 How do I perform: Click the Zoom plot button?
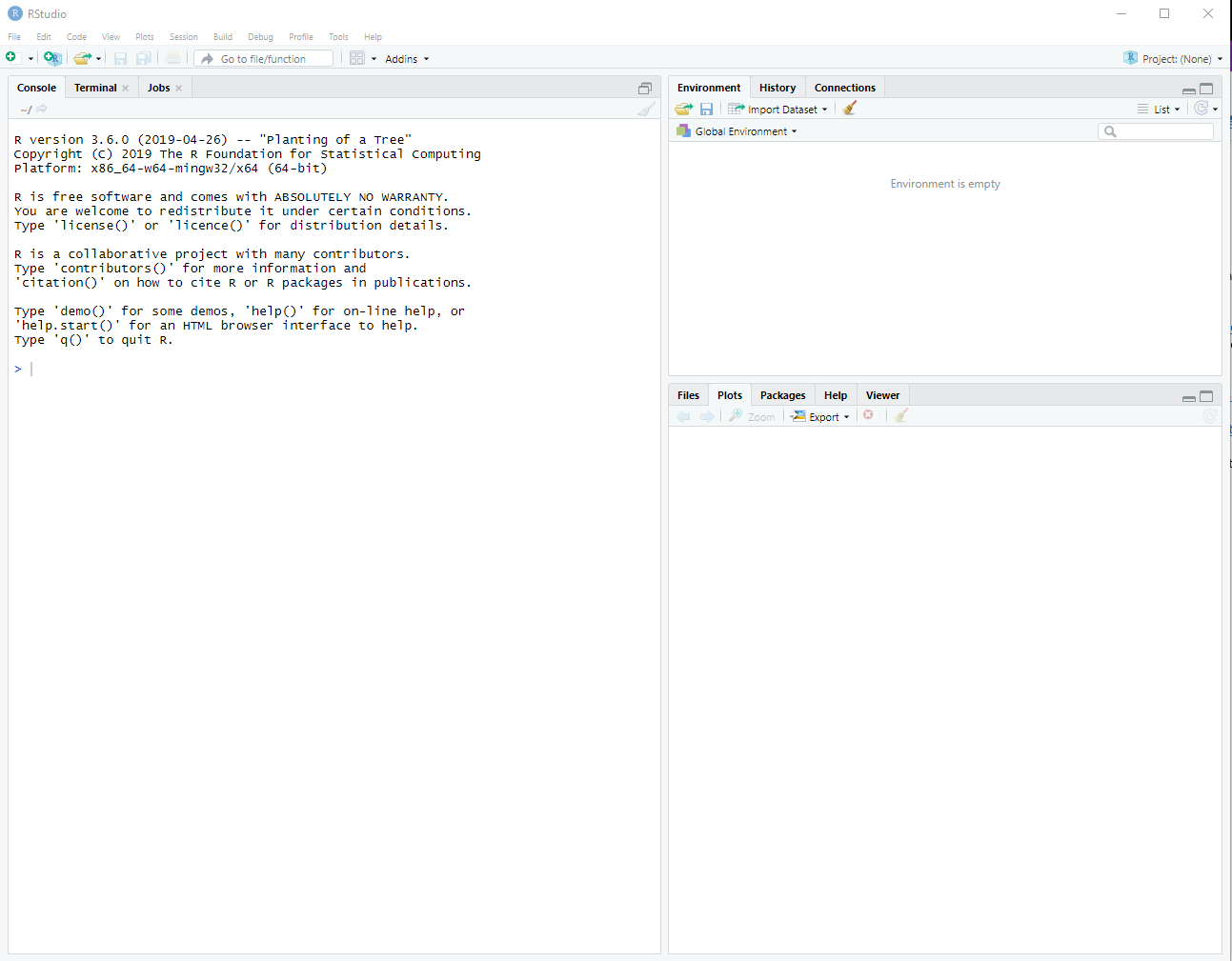[753, 416]
